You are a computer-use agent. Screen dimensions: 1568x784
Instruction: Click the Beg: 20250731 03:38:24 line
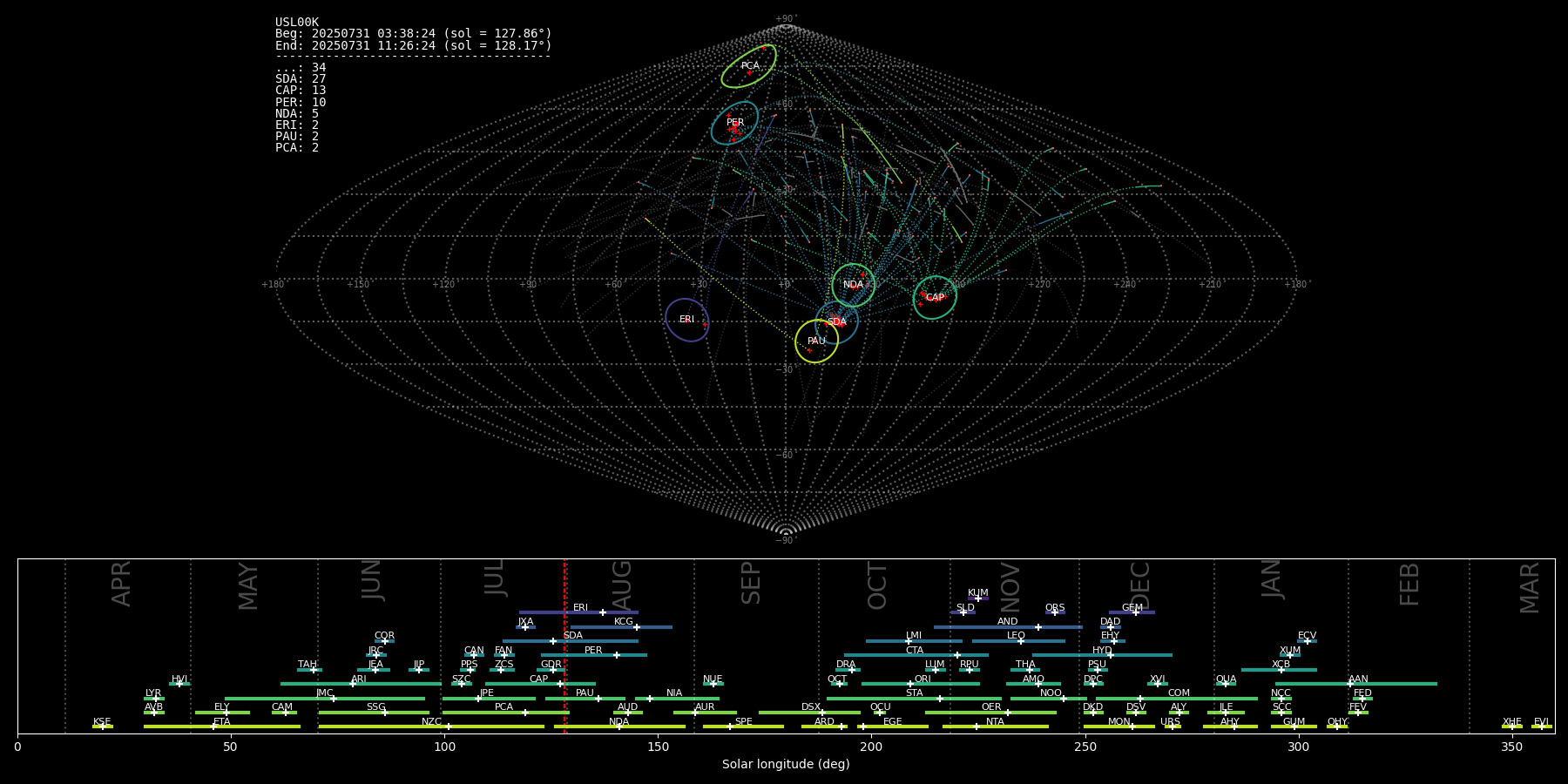tap(414, 34)
